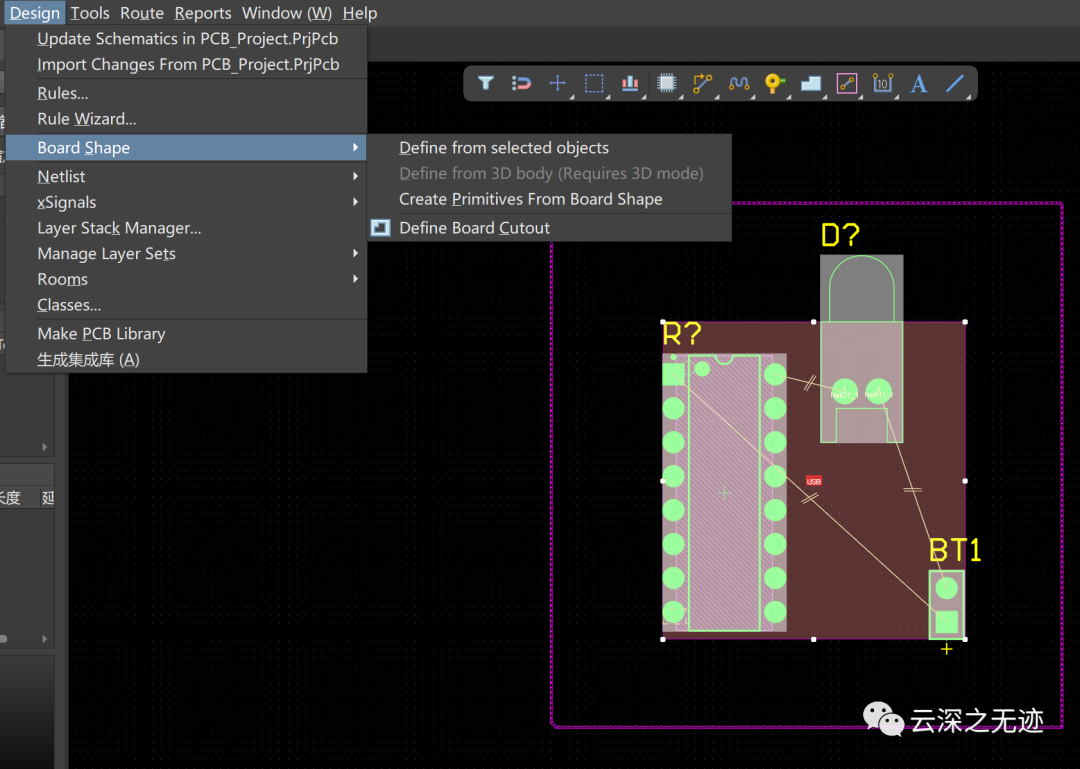Select the move objects cross icon
This screenshot has height=769, width=1080.
[x=557, y=83]
